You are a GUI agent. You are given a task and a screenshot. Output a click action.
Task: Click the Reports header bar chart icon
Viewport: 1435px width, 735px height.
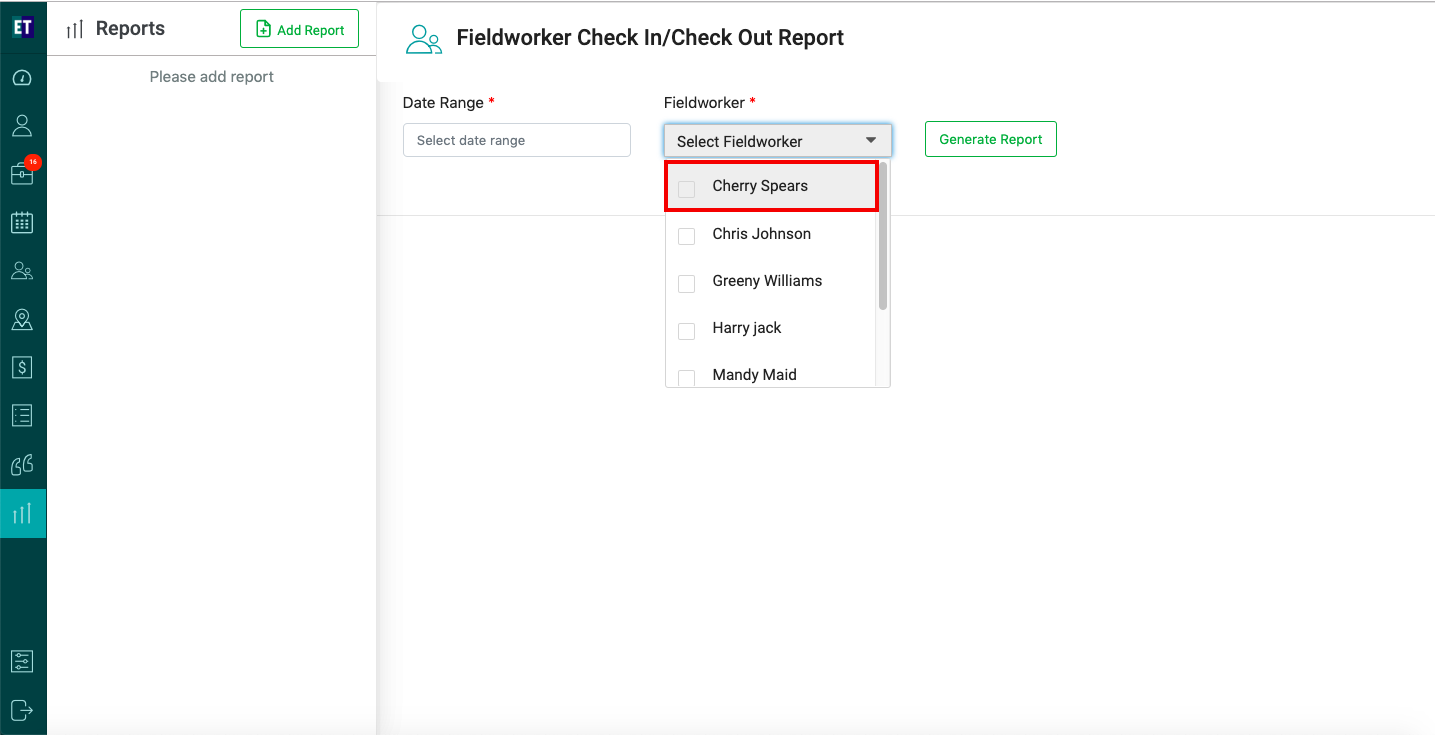click(75, 30)
